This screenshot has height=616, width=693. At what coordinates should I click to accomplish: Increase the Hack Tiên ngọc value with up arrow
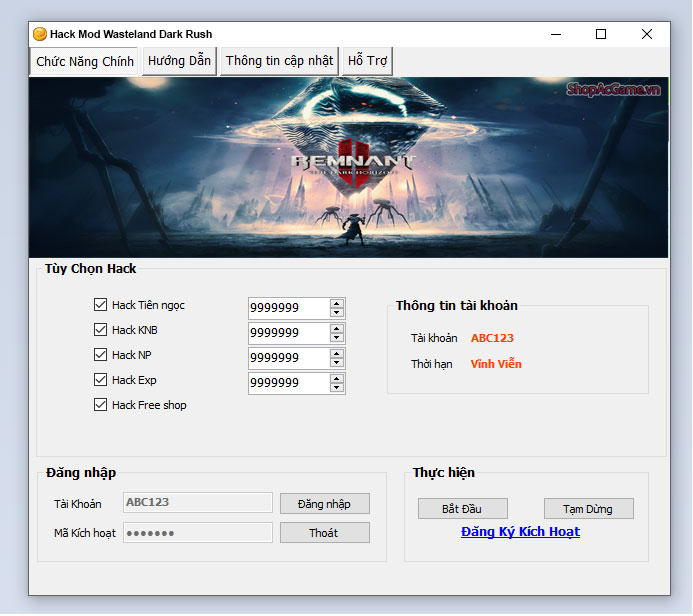coord(337,304)
